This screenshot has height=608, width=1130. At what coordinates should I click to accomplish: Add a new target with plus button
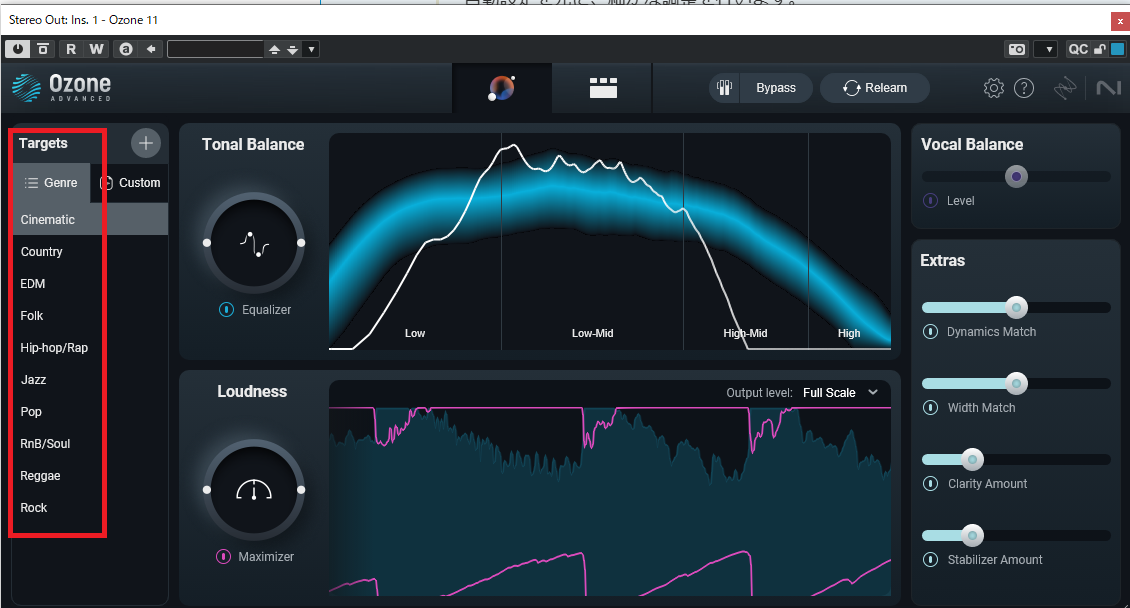[x=146, y=143]
